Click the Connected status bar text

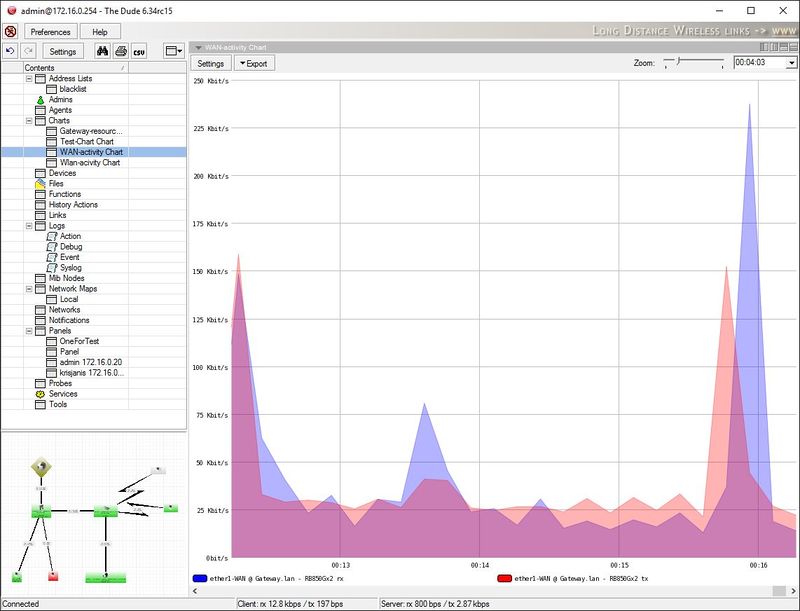[x=20, y=604]
